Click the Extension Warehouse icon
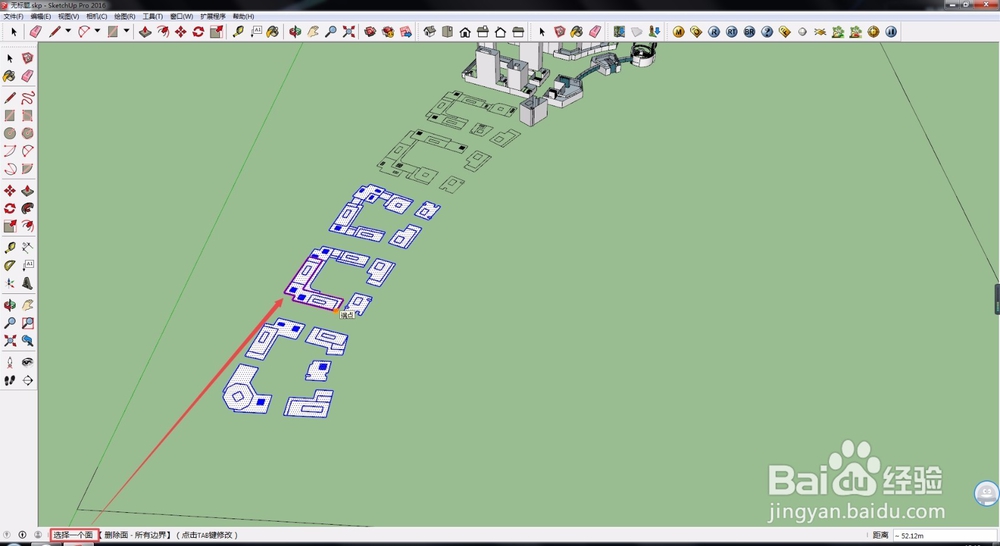This screenshot has width=1000, height=546. pos(406,31)
